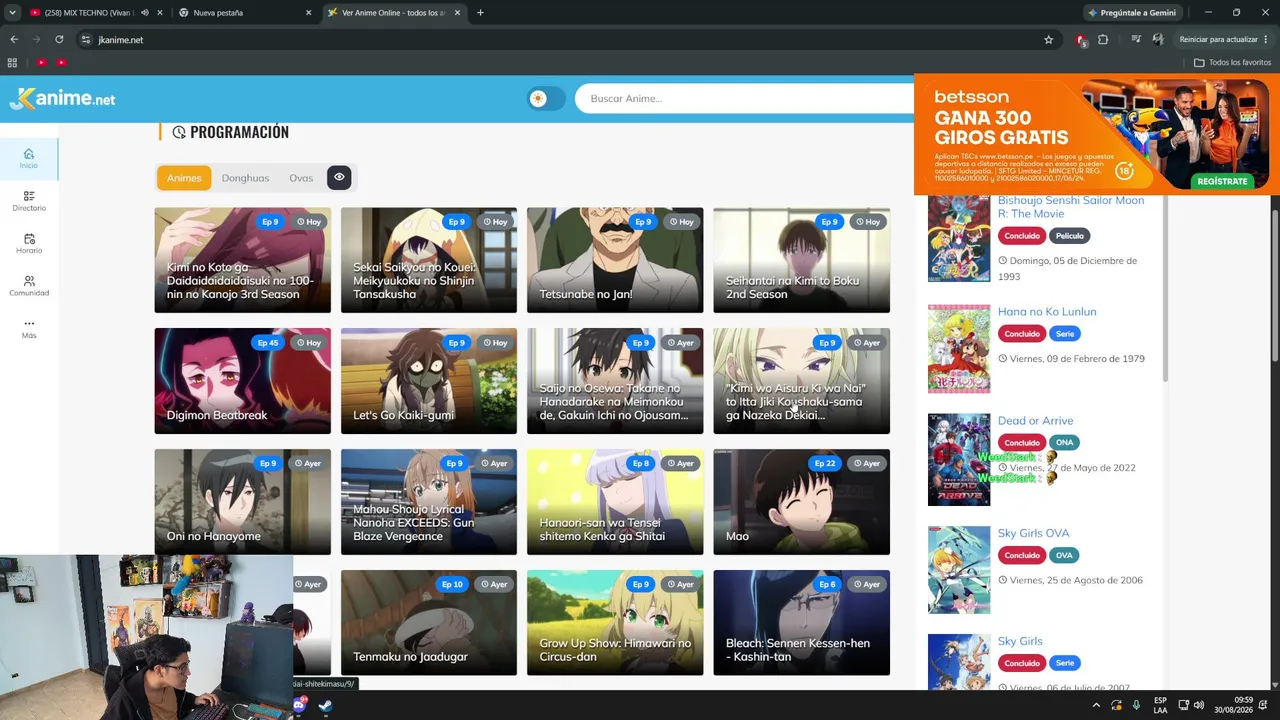
Task: Click REGÍSTRATE on the betsson ad
Action: tap(1222, 181)
